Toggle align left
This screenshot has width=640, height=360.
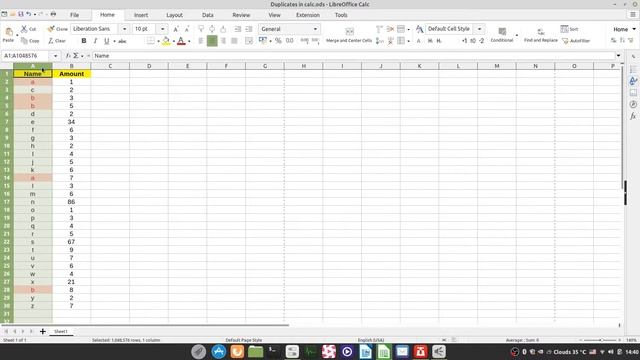[201, 41]
